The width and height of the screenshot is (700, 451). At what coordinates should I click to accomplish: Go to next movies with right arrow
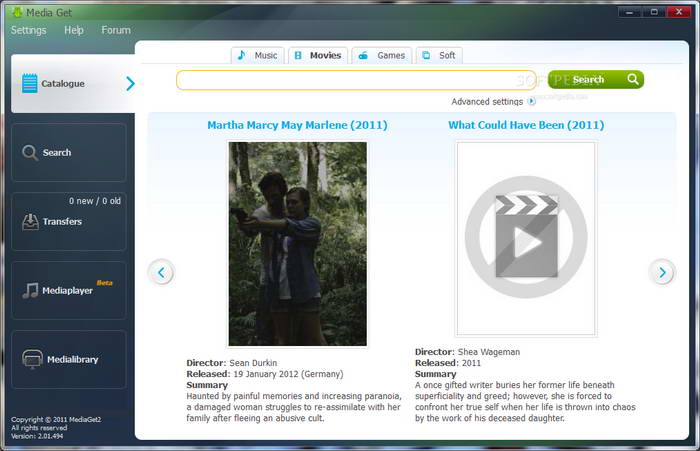tap(662, 272)
